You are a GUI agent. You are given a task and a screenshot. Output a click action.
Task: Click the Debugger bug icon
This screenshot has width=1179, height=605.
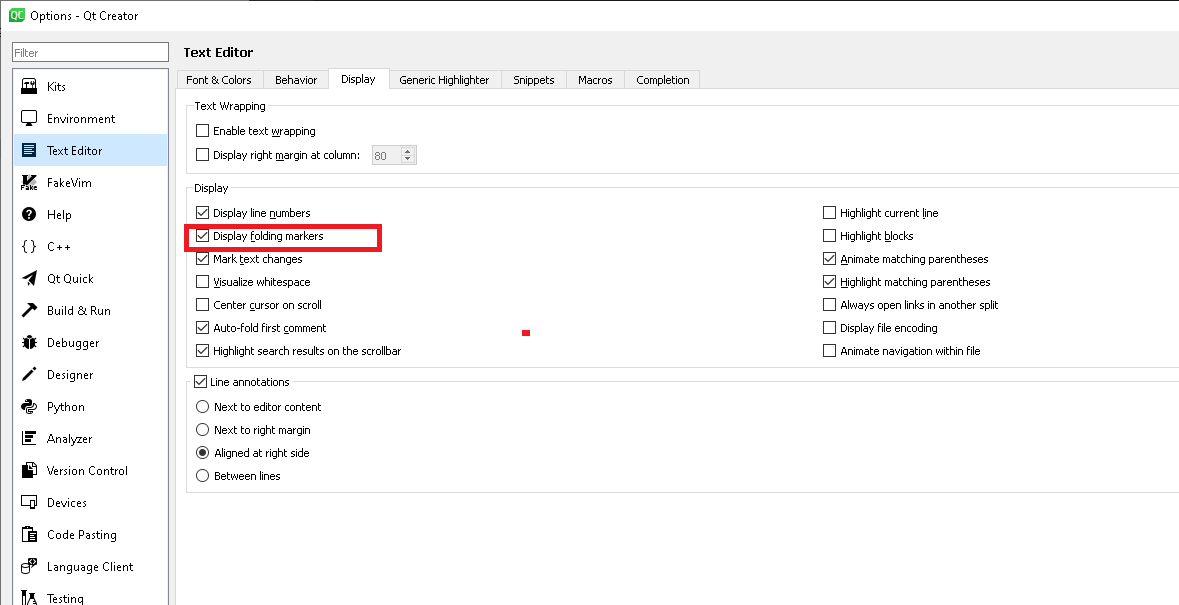point(29,343)
